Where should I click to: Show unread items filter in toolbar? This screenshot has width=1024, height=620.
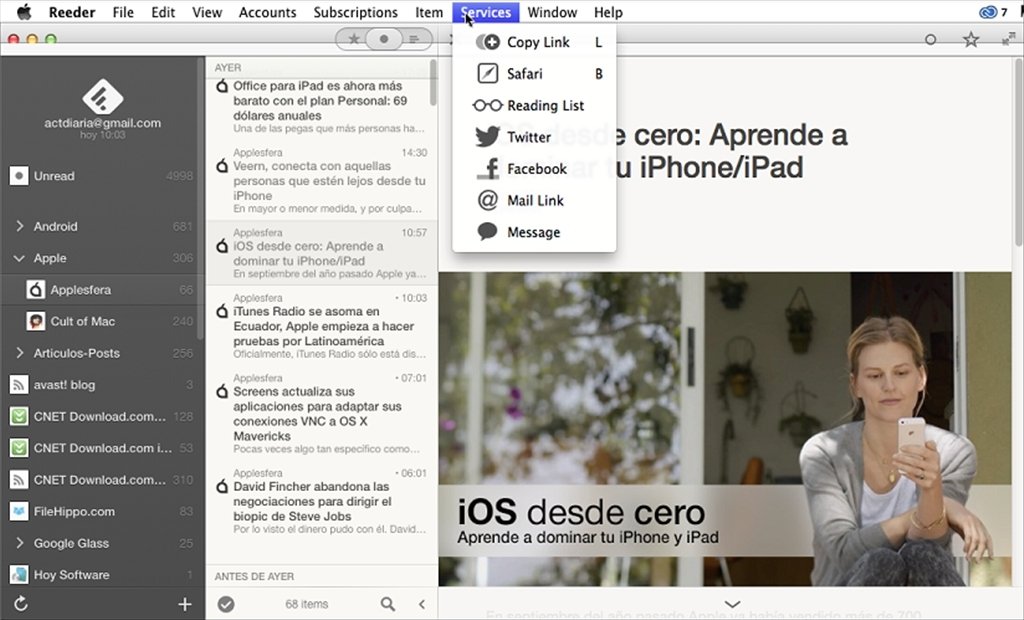(384, 39)
